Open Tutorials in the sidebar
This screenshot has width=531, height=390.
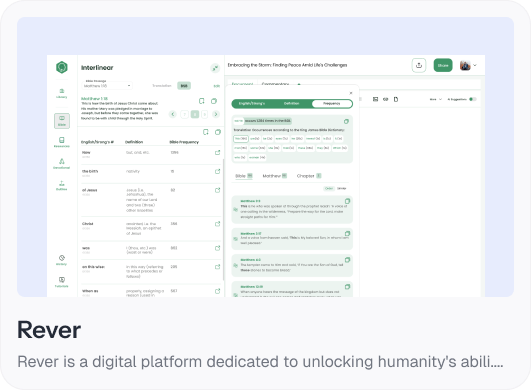tap(62, 282)
